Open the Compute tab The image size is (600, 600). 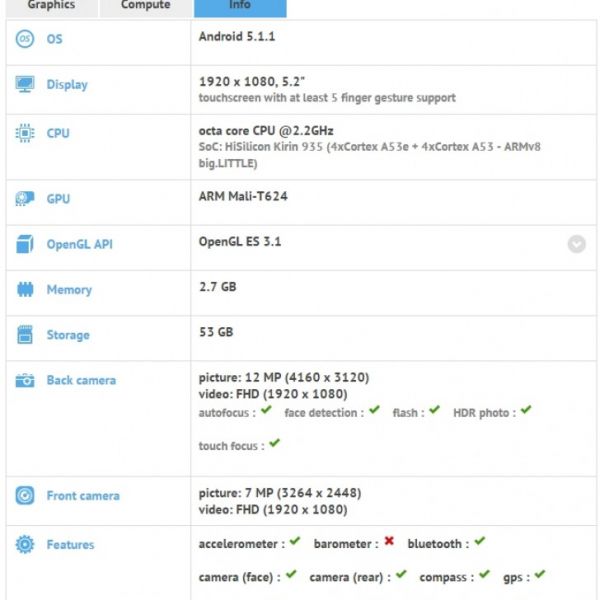pos(145,6)
